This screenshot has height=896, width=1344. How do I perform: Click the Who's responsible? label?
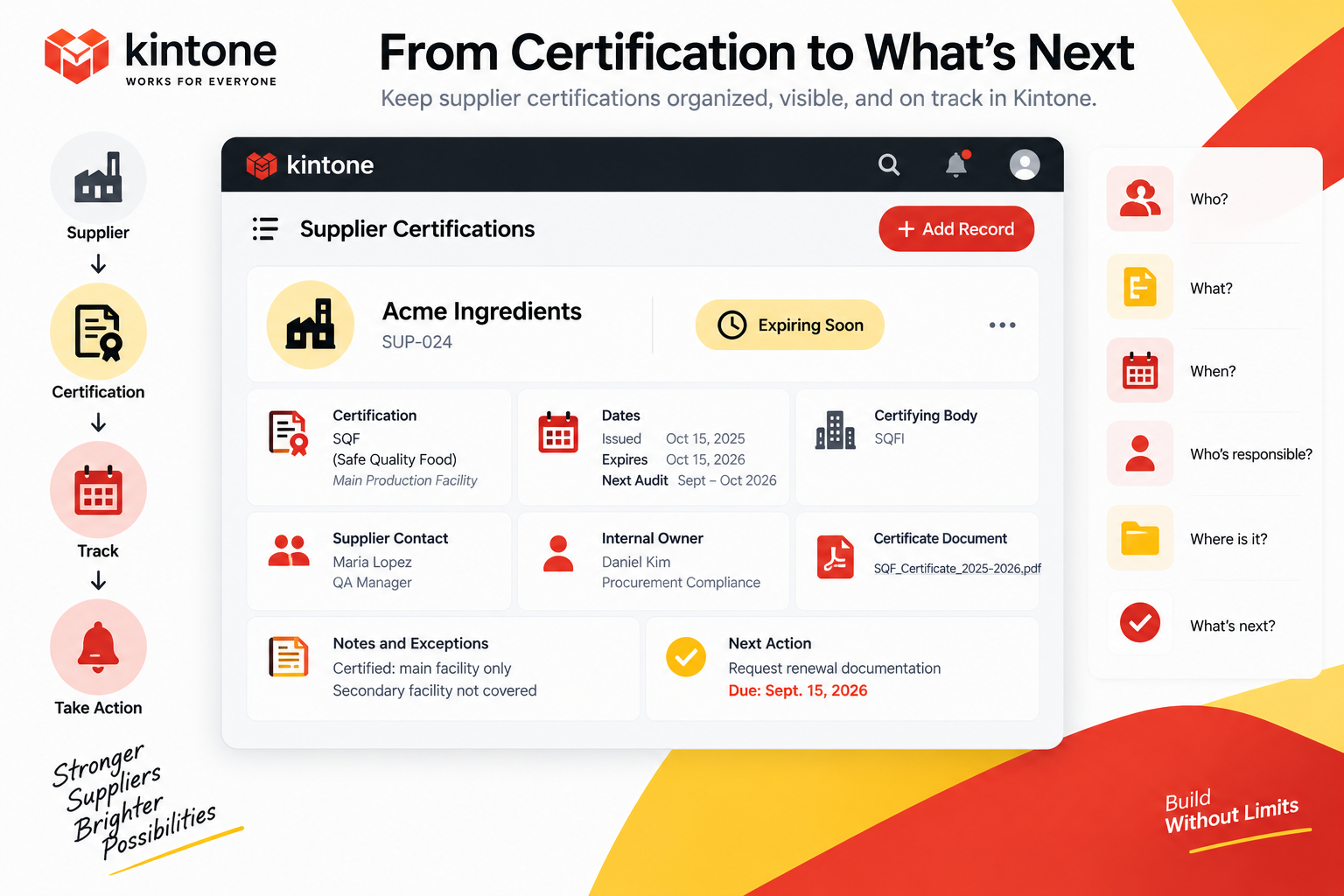click(x=1251, y=454)
